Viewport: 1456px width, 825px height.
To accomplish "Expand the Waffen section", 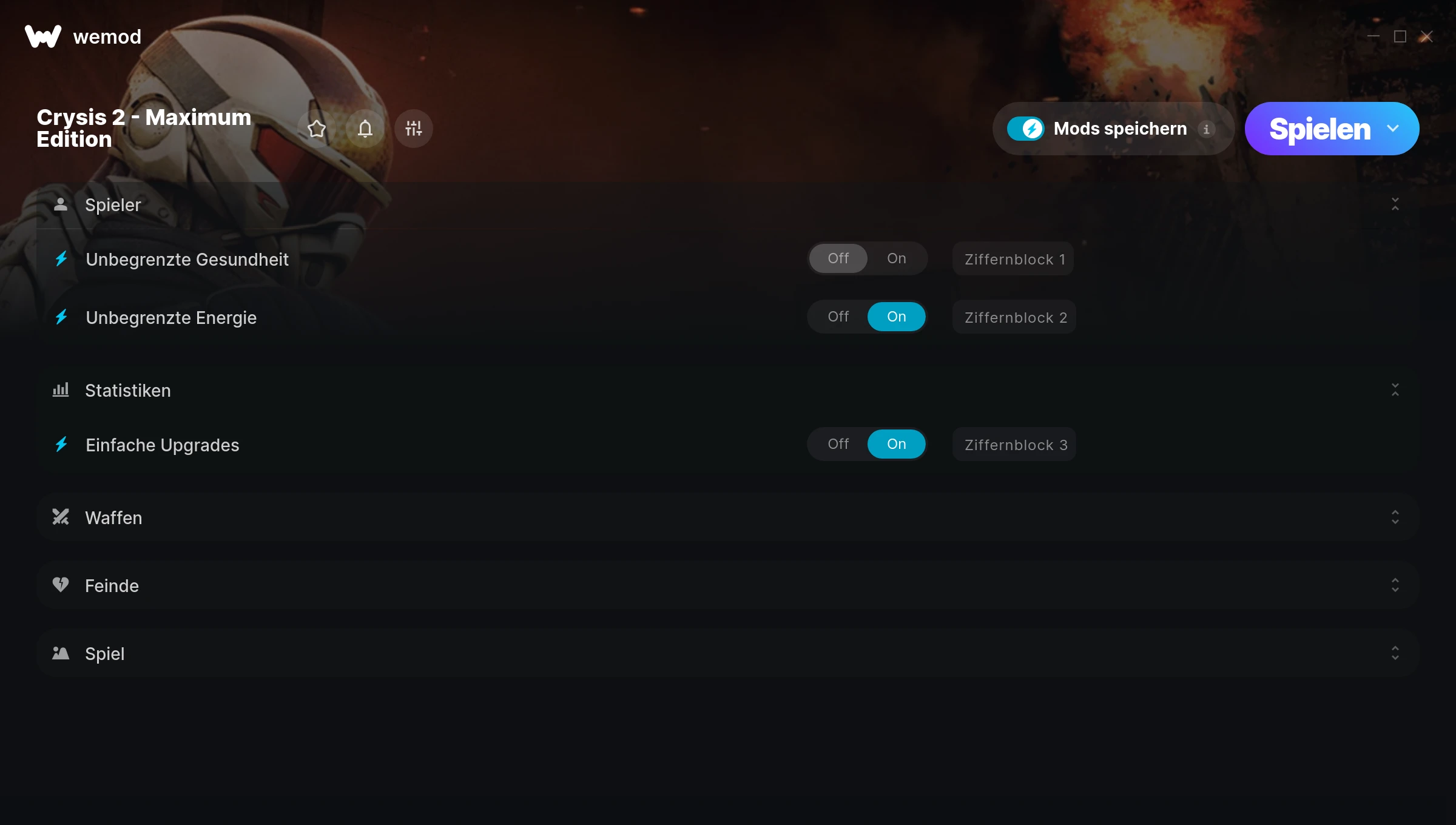I will click(x=1395, y=517).
